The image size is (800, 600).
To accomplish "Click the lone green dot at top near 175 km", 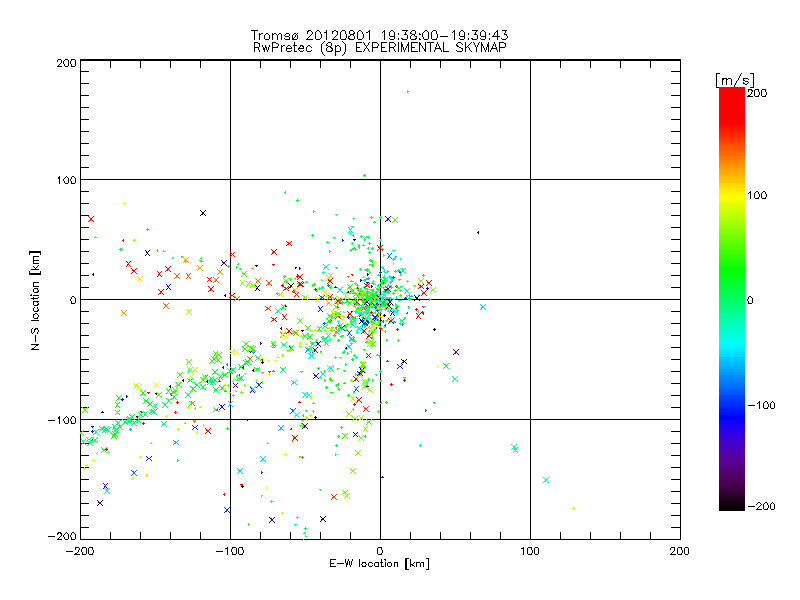I will 408,91.
